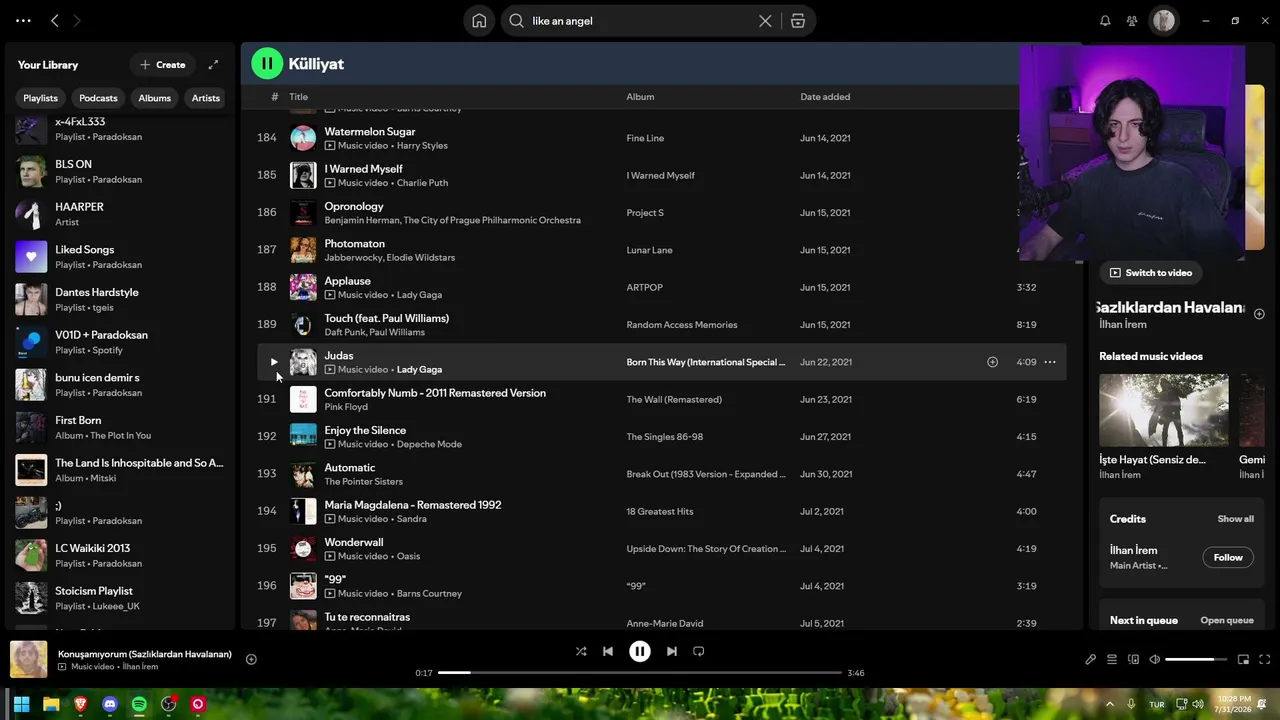Screen dimensions: 1280x720
Task: Open the now-playing song title Konuşamıyorum
Action: pos(145,654)
